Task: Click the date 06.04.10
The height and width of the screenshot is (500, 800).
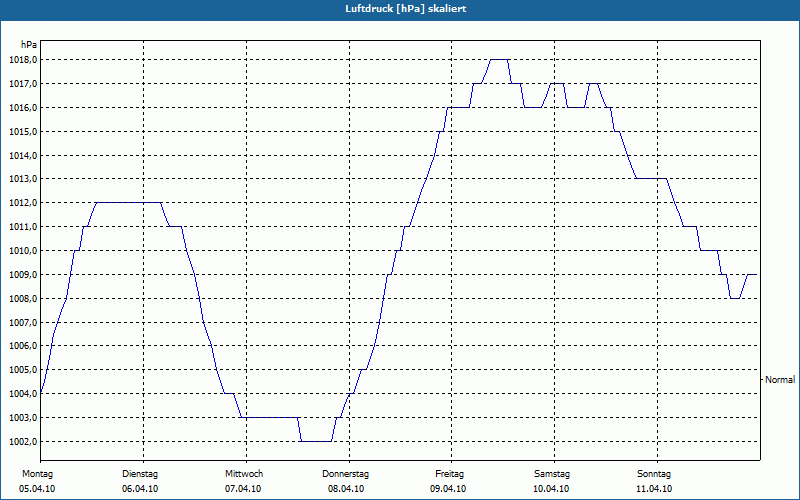Action: pyautogui.click(x=140, y=489)
